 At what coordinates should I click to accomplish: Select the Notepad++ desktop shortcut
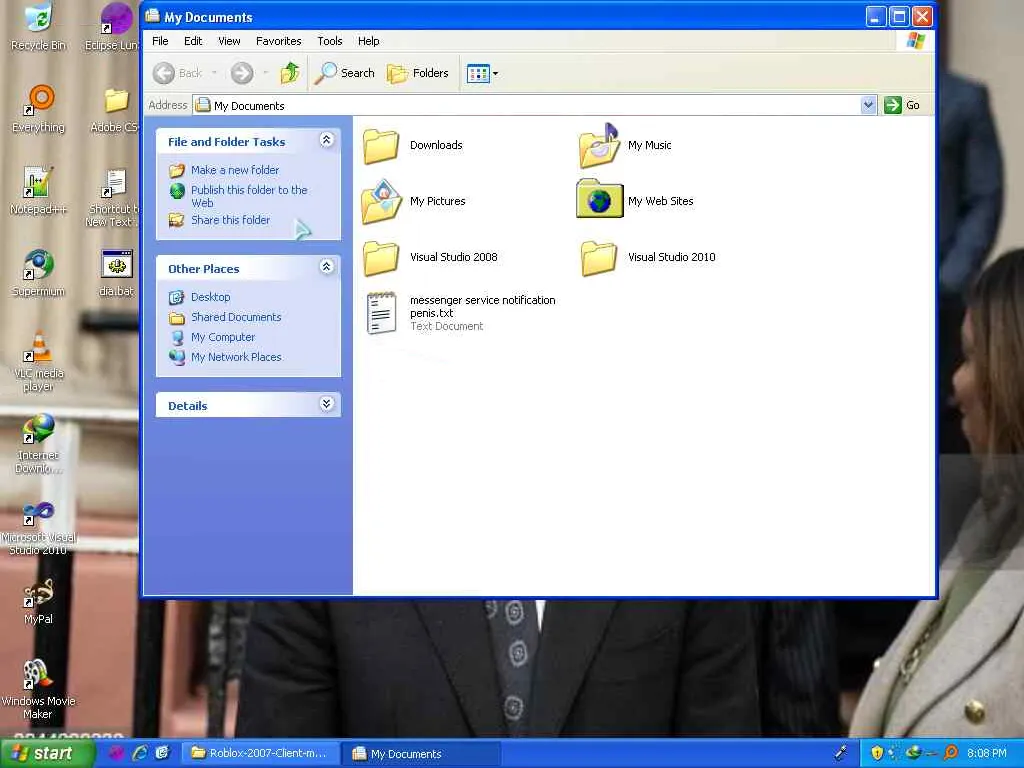click(39, 191)
